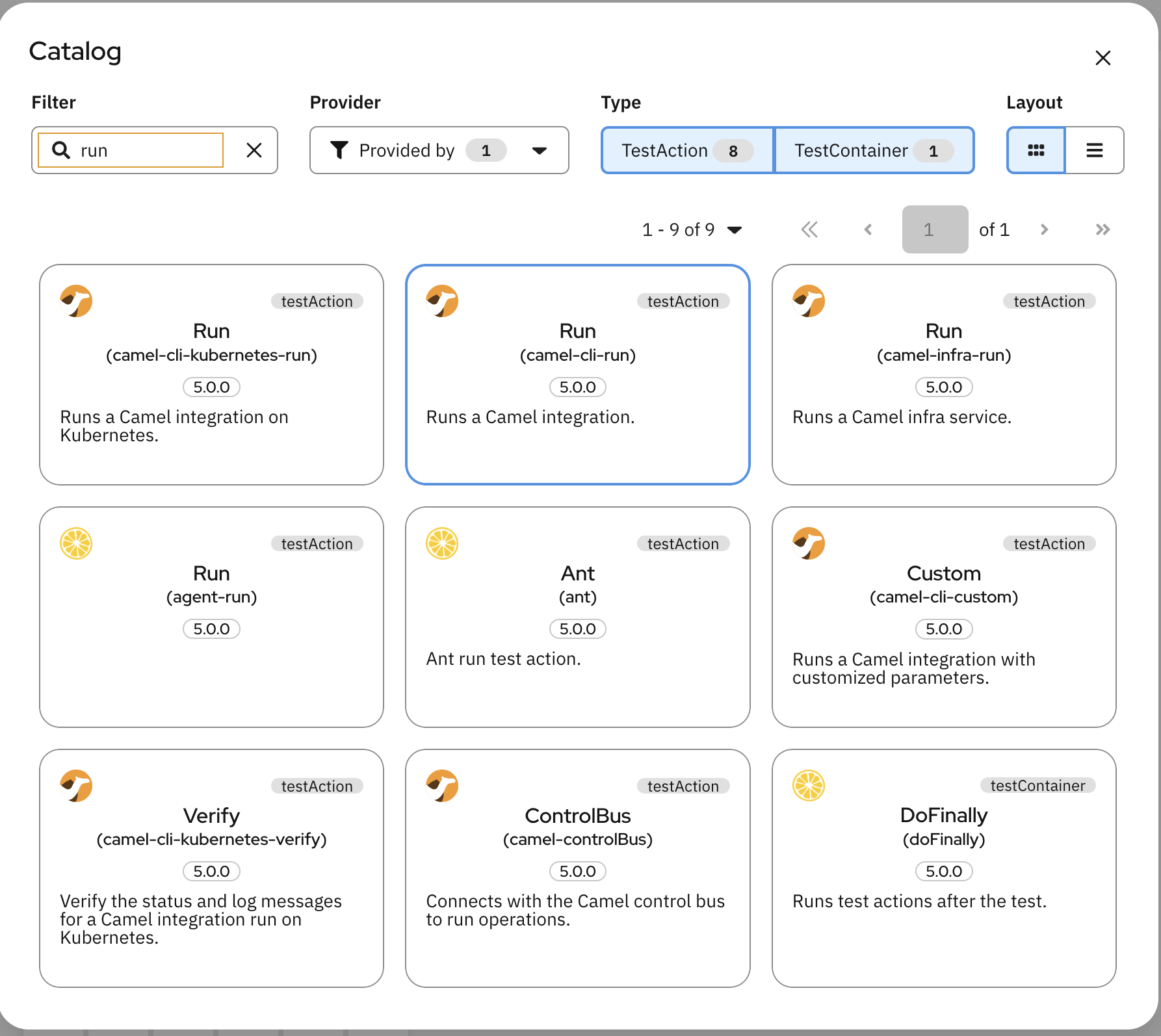Click the camel icon on ControlBus card

pyautogui.click(x=442, y=786)
